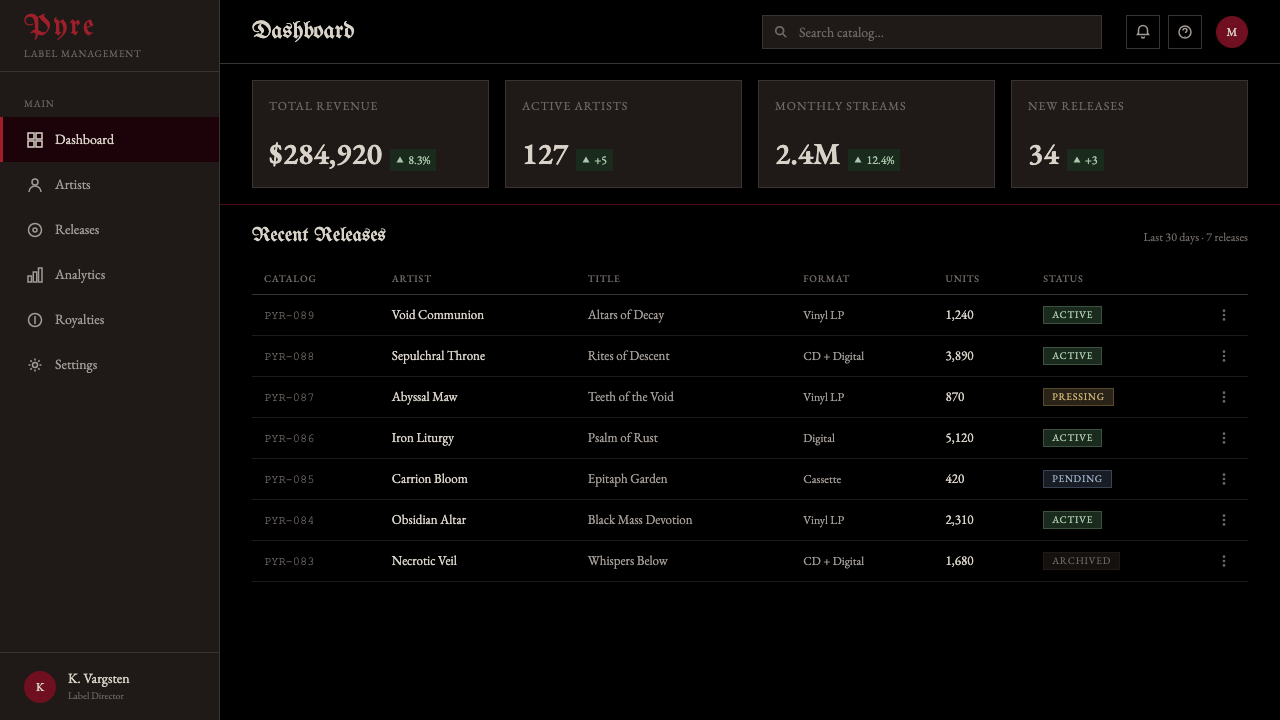Open the Settings section

pos(110,365)
